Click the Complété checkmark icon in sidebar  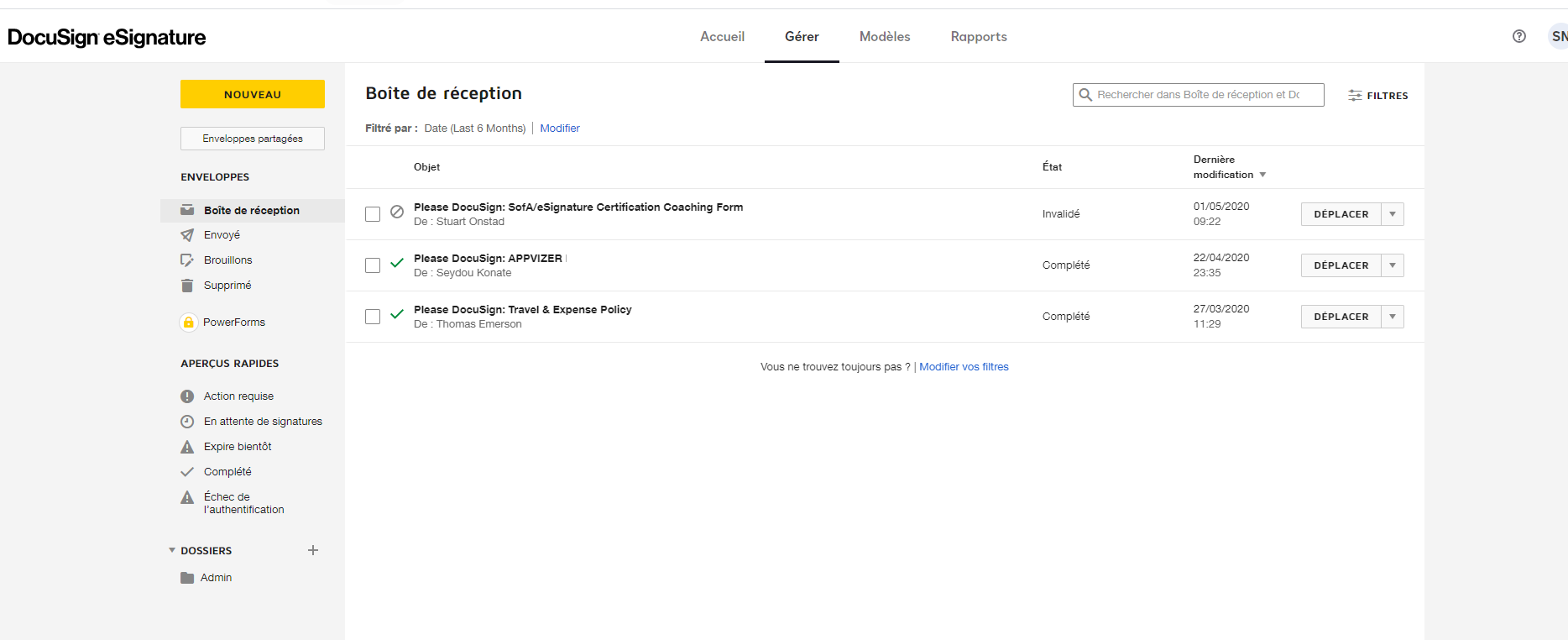(x=187, y=472)
